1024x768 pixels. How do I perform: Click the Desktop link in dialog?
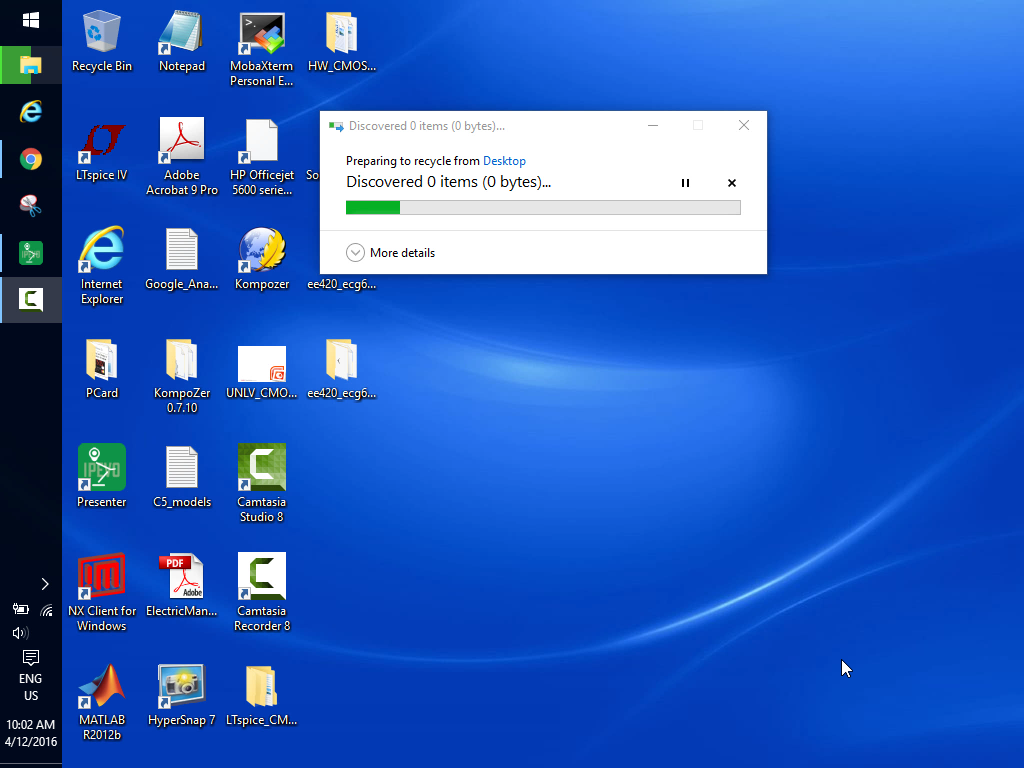tap(504, 161)
